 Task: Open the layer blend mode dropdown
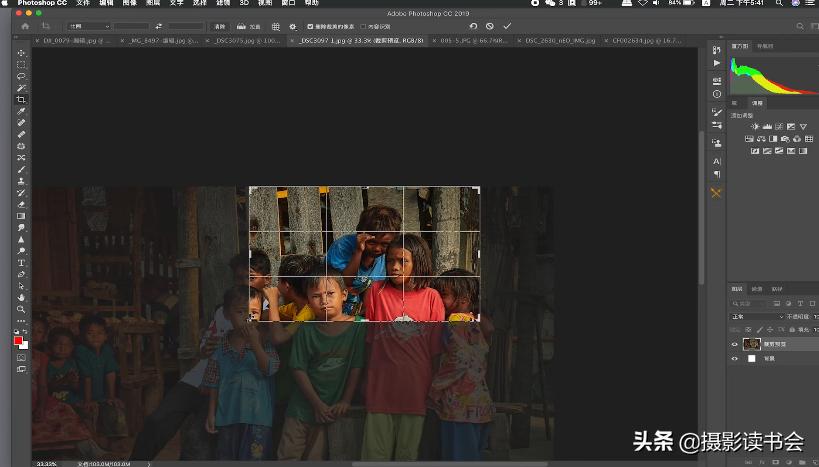pyautogui.click(x=757, y=317)
